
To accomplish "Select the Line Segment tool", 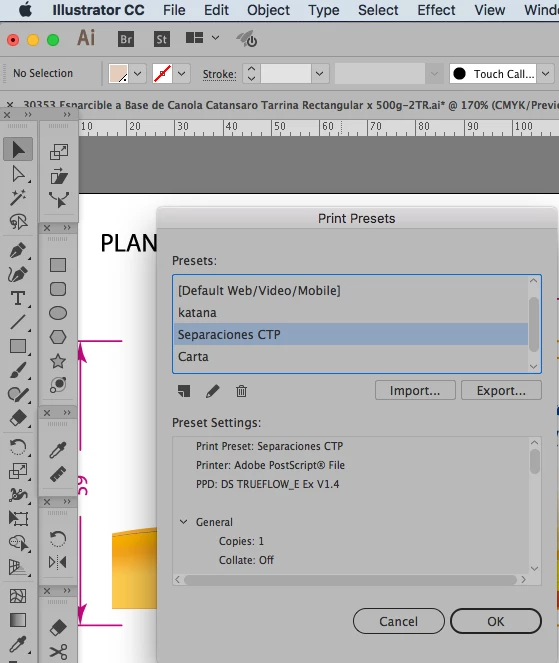I will coord(18,322).
